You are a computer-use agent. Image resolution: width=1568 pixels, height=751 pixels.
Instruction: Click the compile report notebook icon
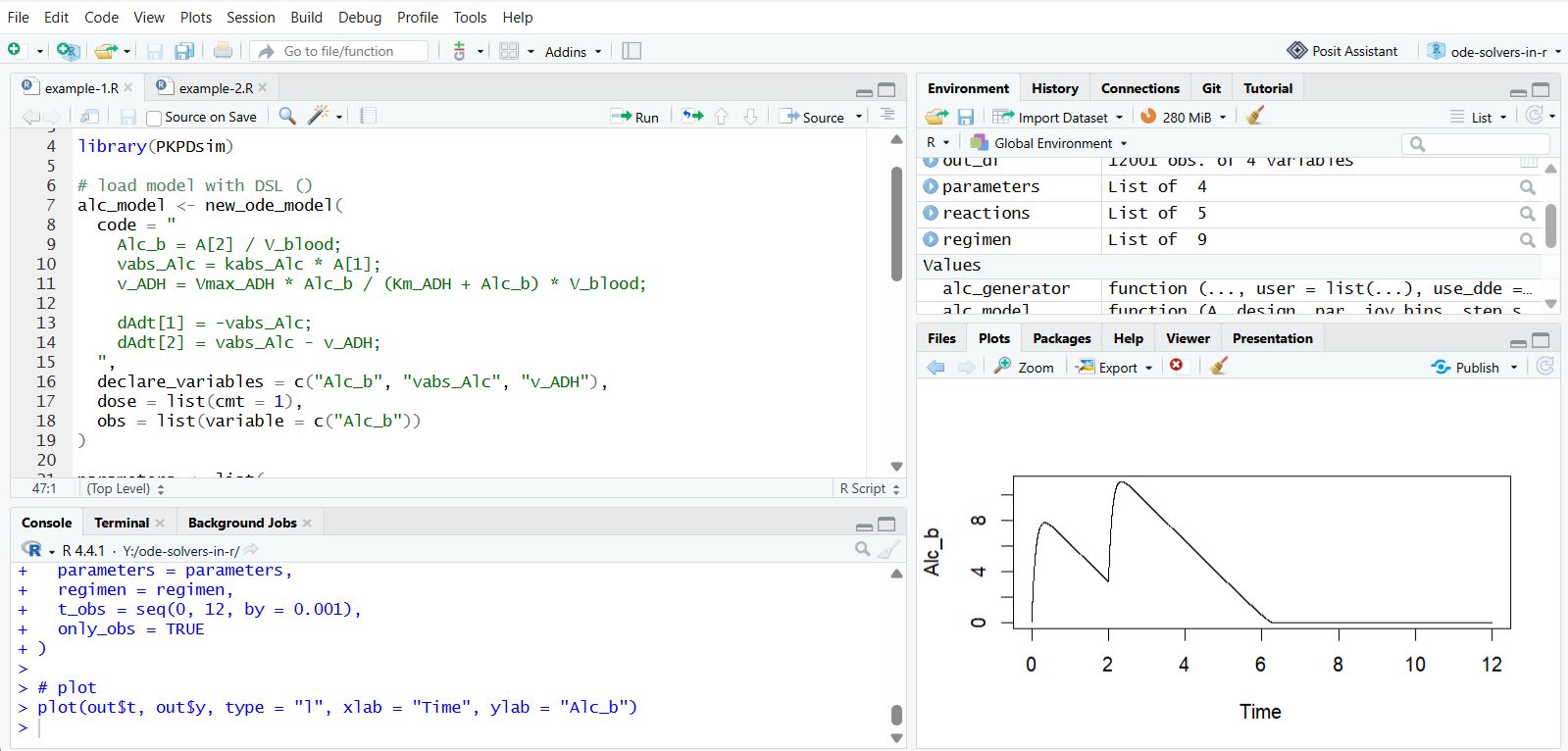pos(368,116)
